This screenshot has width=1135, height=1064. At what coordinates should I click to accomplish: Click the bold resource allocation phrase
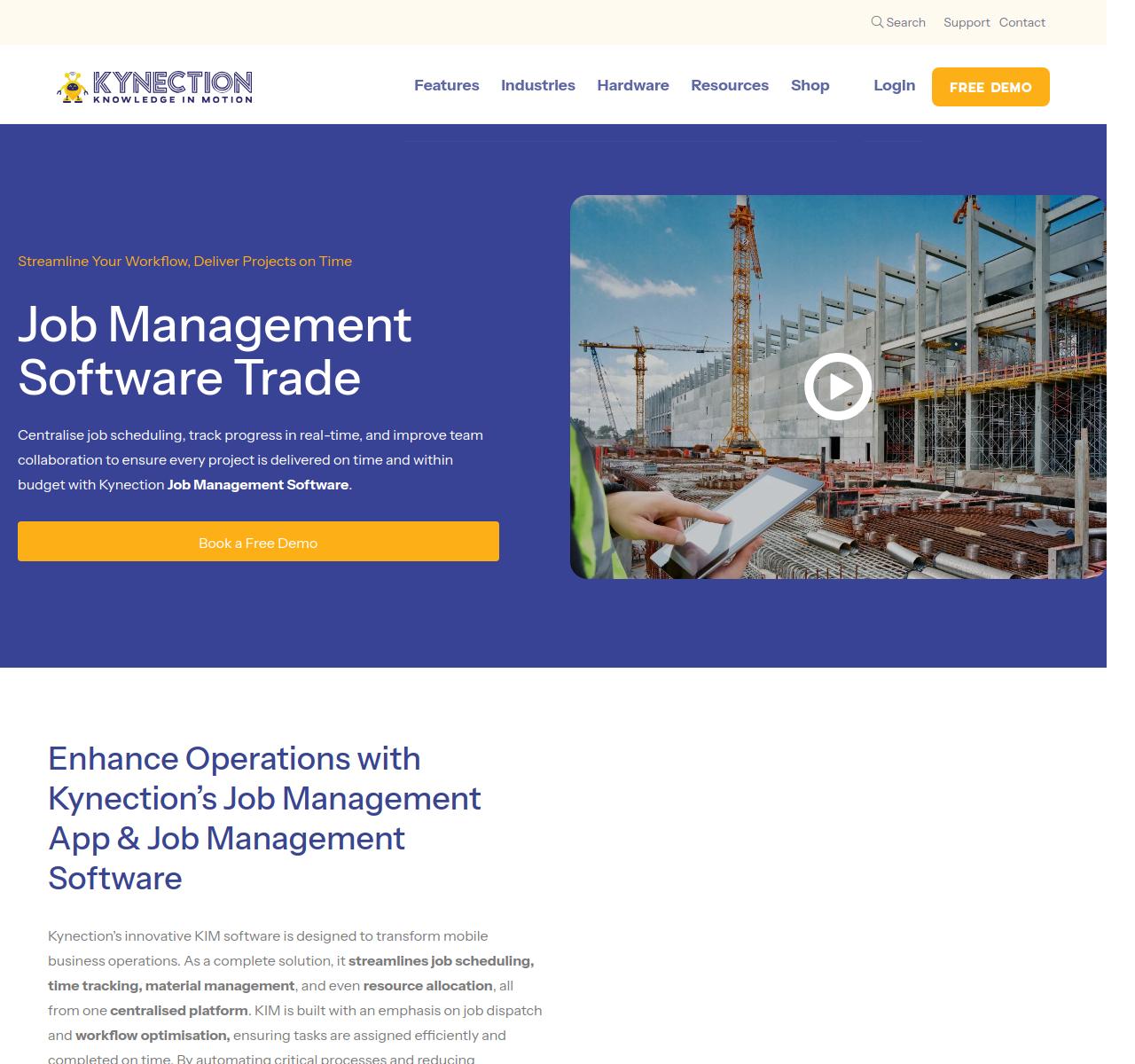[427, 985]
